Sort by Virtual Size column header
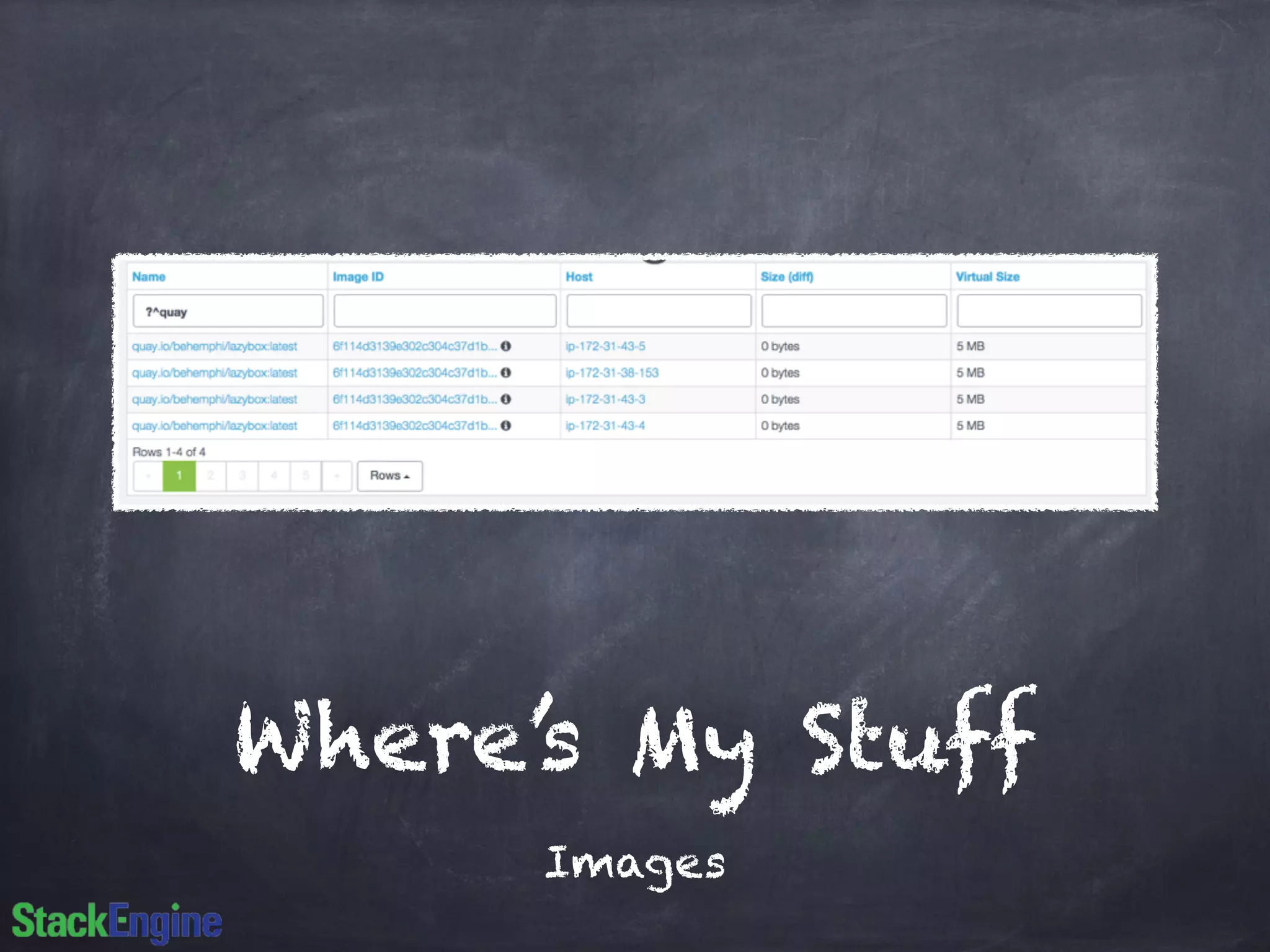The image size is (1270, 952). (988, 277)
